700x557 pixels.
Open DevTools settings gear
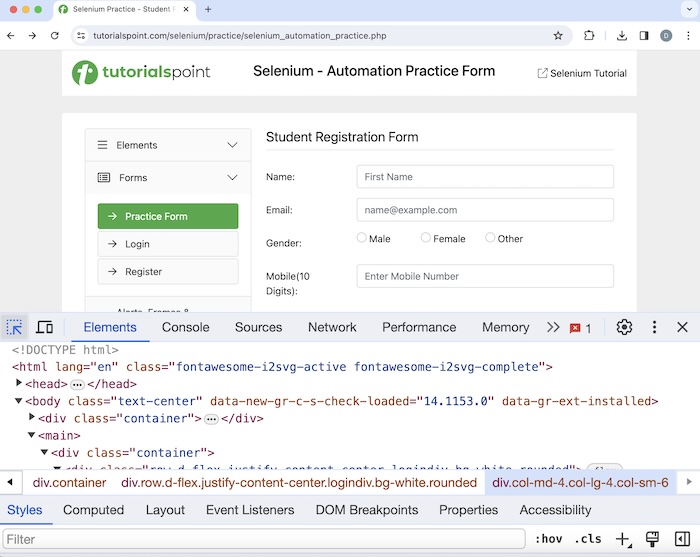[x=624, y=327]
